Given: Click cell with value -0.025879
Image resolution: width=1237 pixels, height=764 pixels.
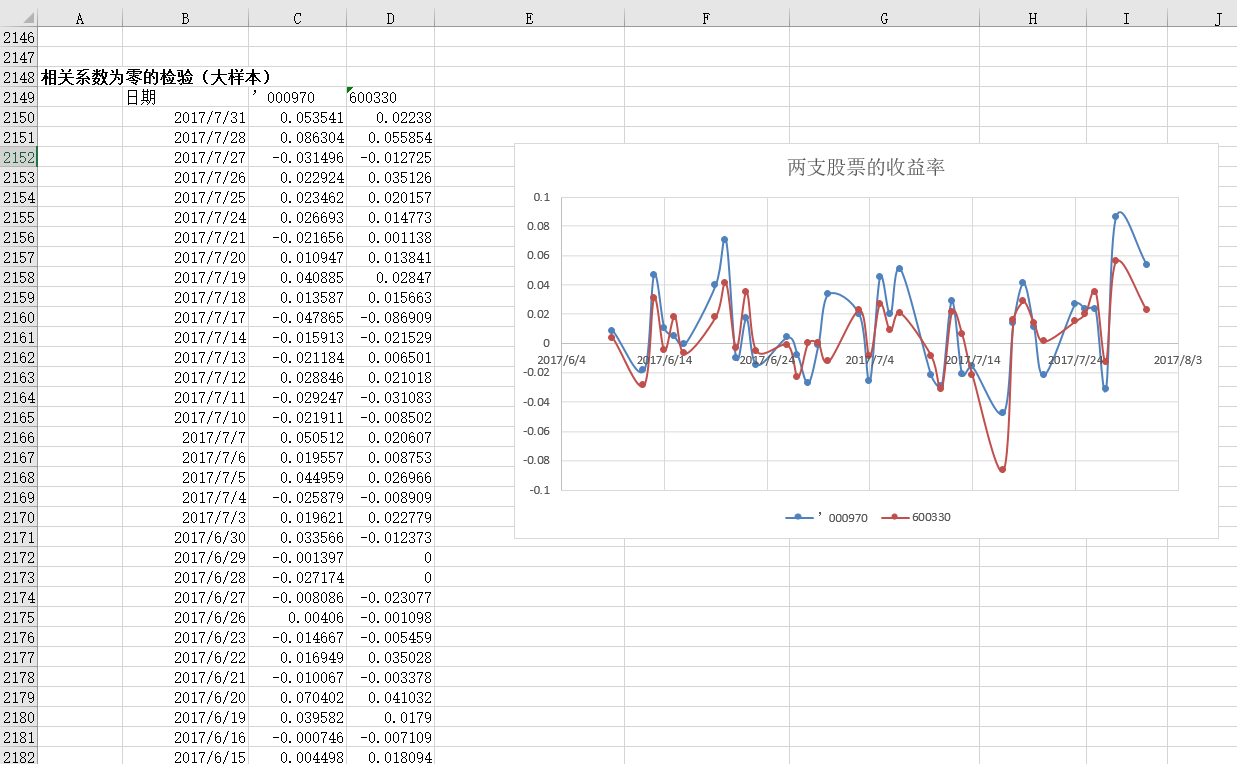Looking at the screenshot, I should pyautogui.click(x=298, y=497).
